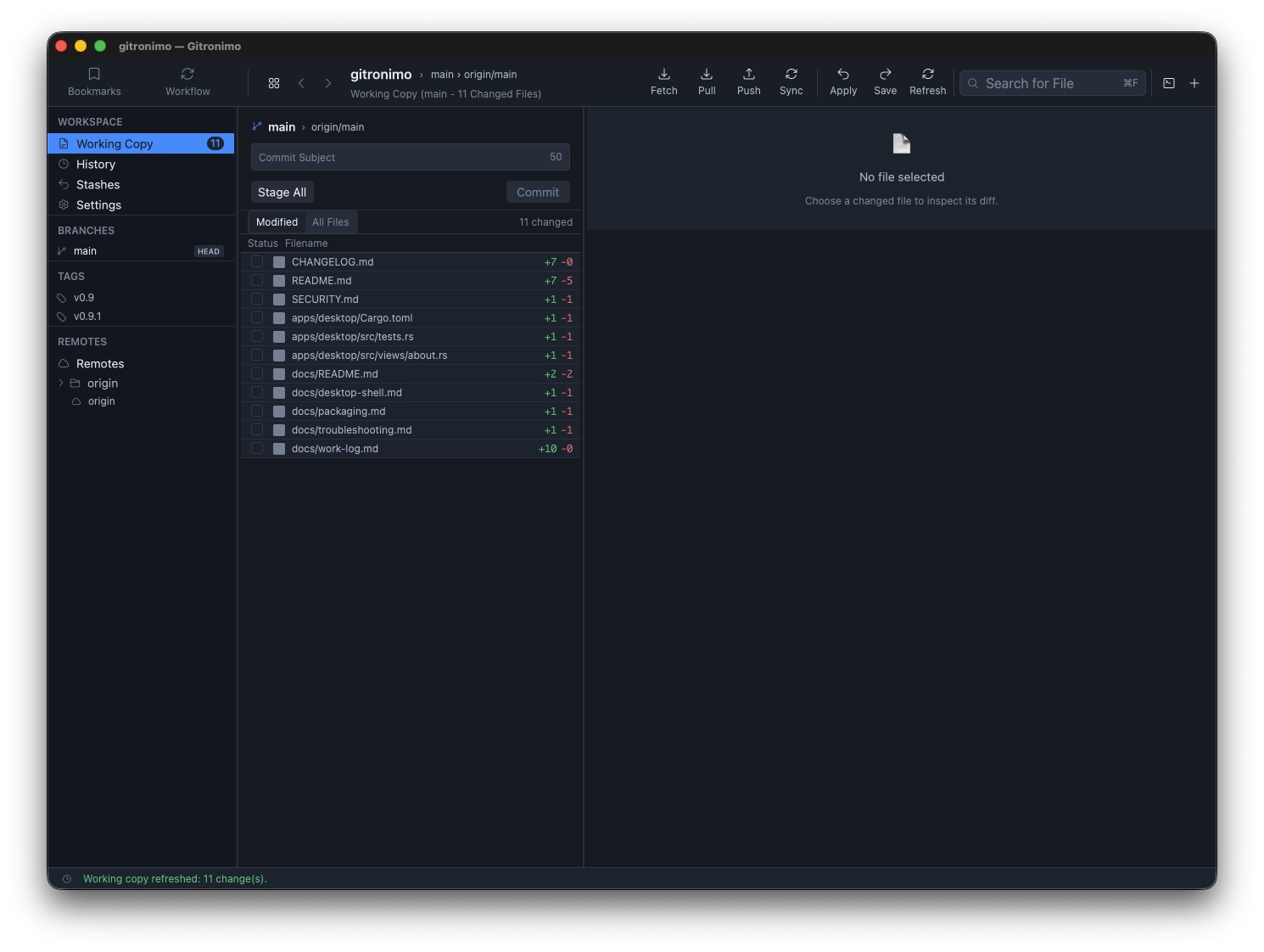Click the gitronimo repository title
This screenshot has height=952, width=1264.
point(381,75)
